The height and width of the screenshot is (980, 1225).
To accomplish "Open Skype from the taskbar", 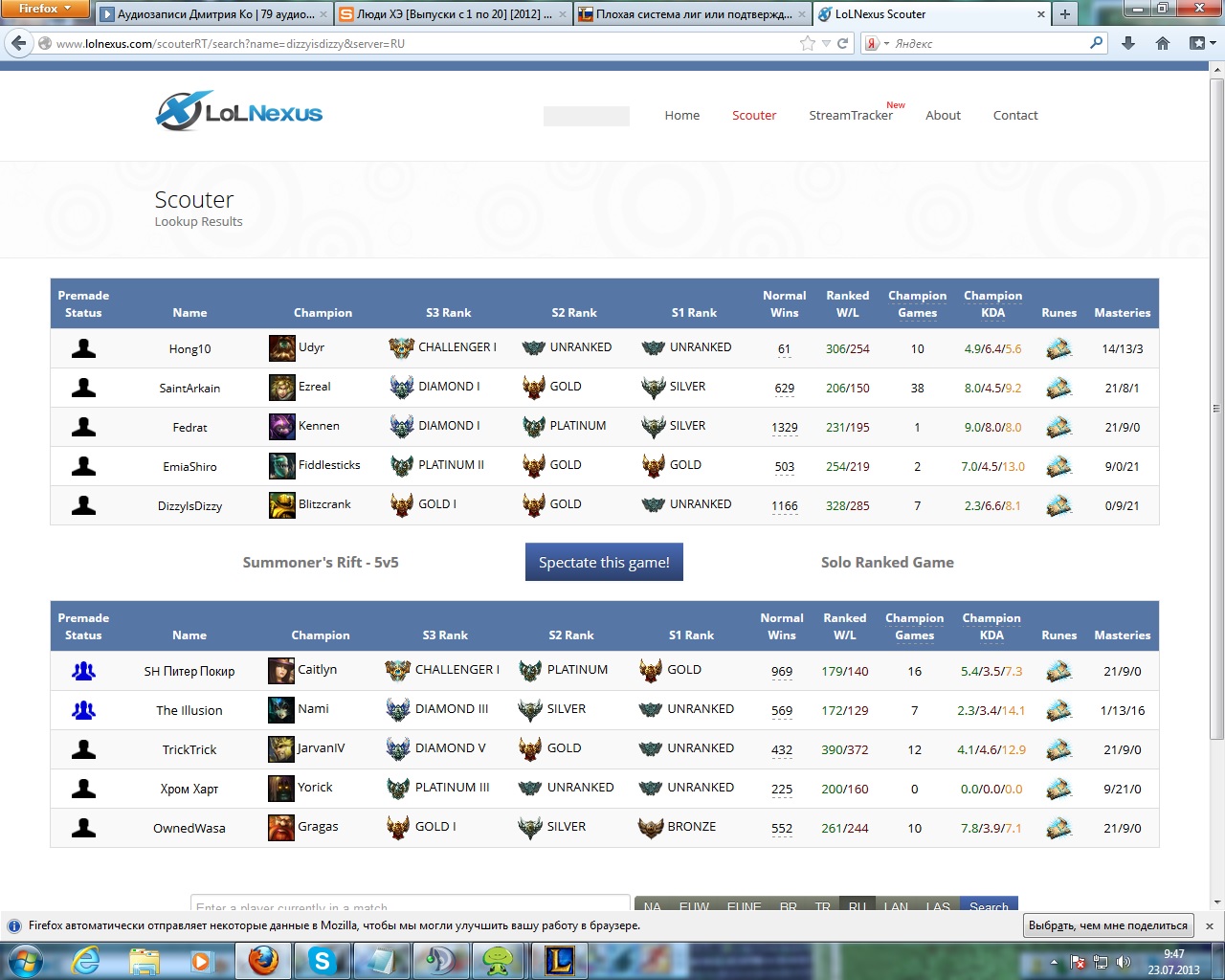I will [x=322, y=960].
